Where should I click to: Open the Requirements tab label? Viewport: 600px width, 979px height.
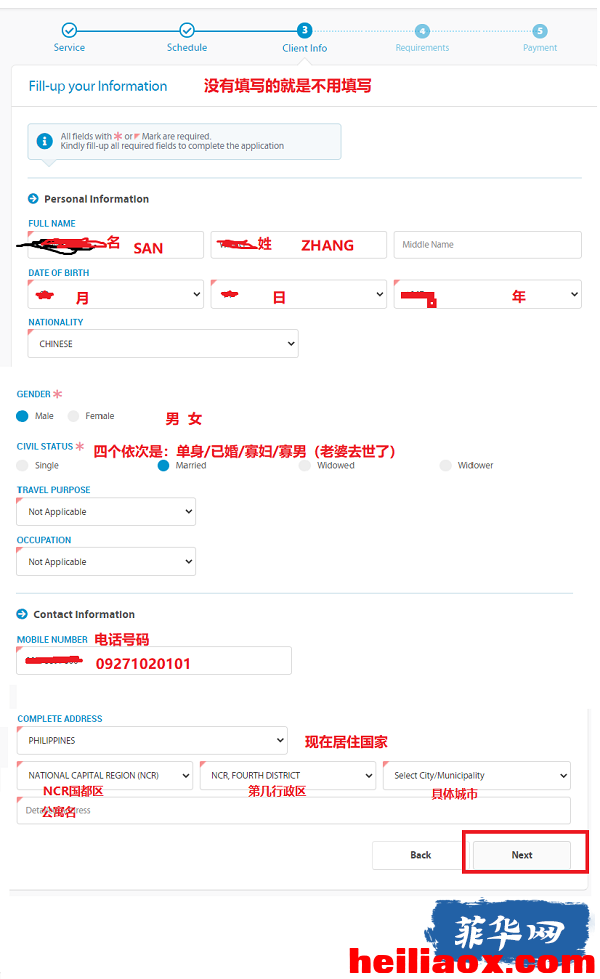click(422, 48)
